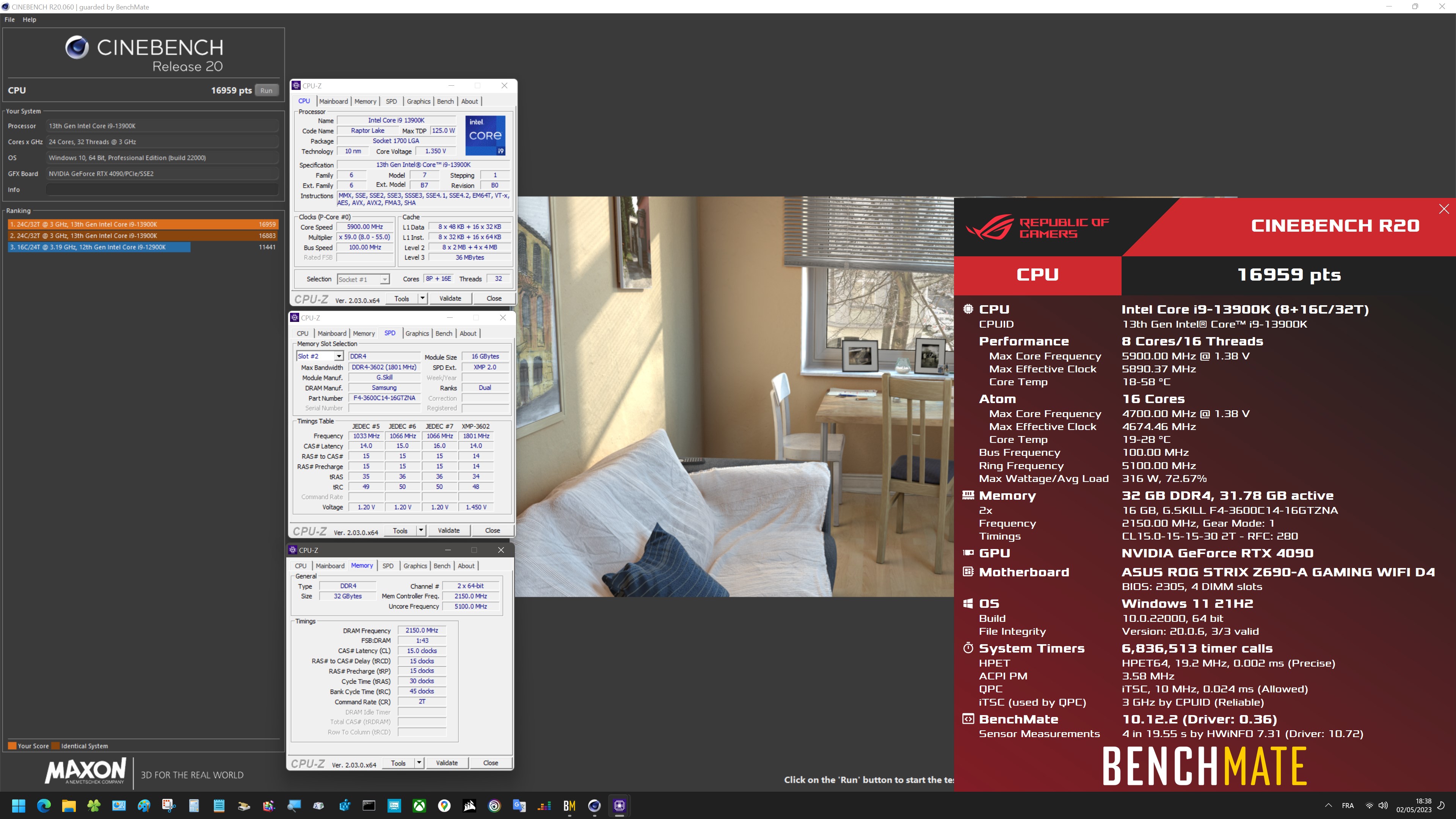Screen dimensions: 1456x819
Task: Switch to Cinebench via its taskbar icon
Action: pos(594,805)
